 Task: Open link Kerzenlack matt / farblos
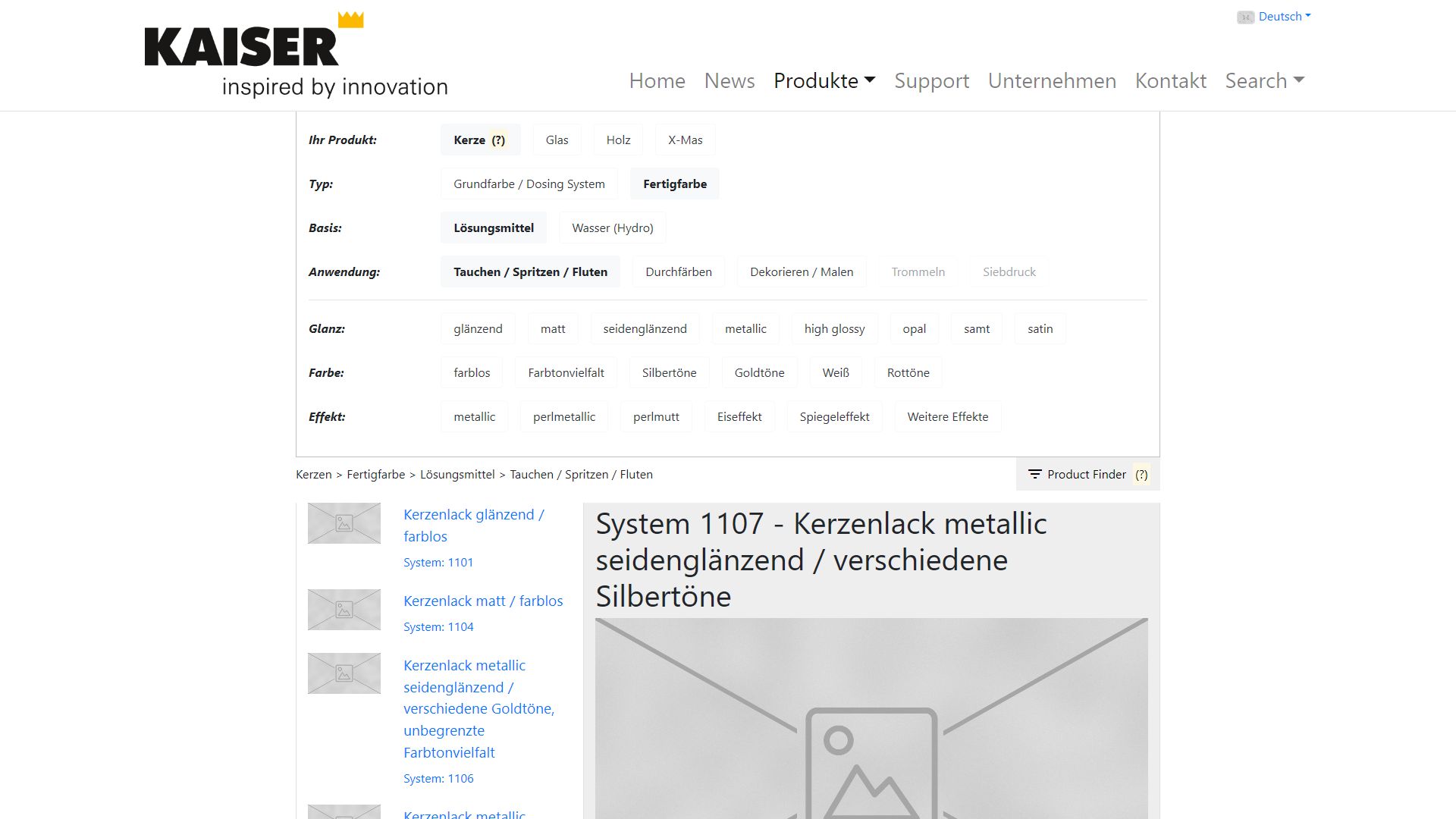(483, 601)
